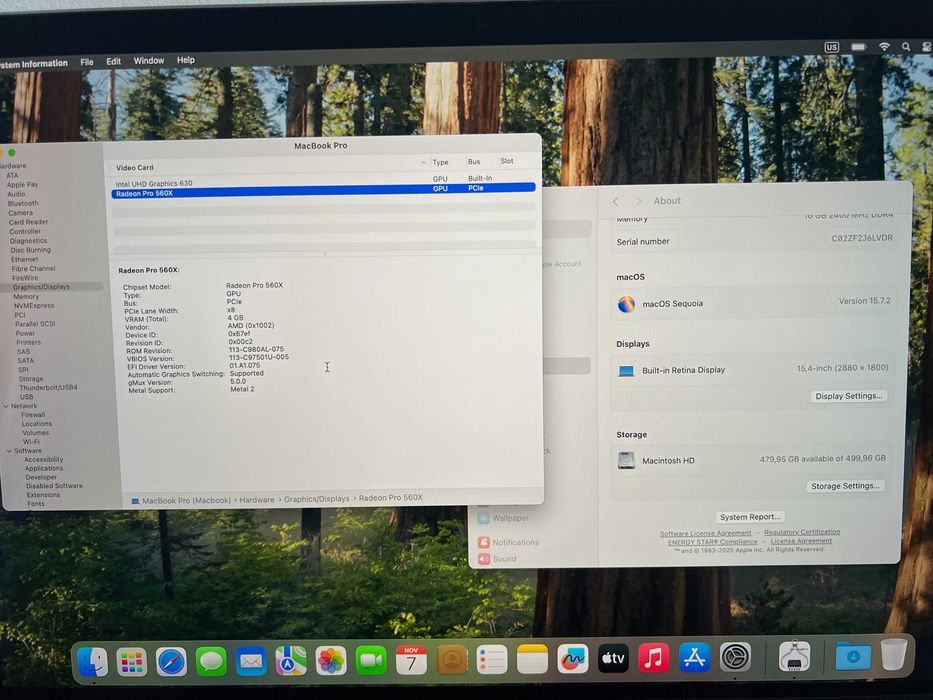Click serial number C02ZF2J6LVDR
This screenshot has height=700, width=933.
click(862, 238)
